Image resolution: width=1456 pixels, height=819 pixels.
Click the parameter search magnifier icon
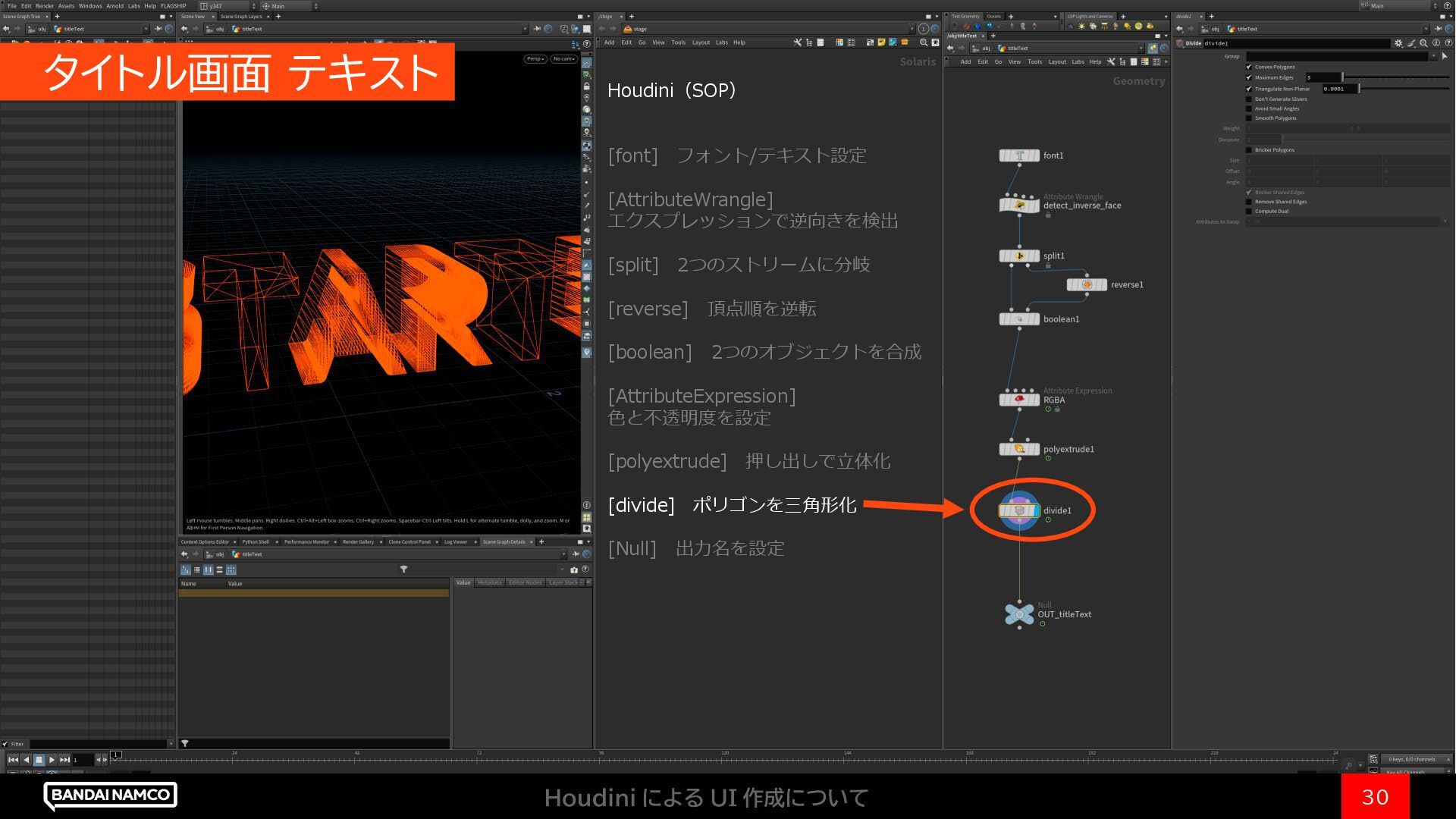pos(1423,43)
